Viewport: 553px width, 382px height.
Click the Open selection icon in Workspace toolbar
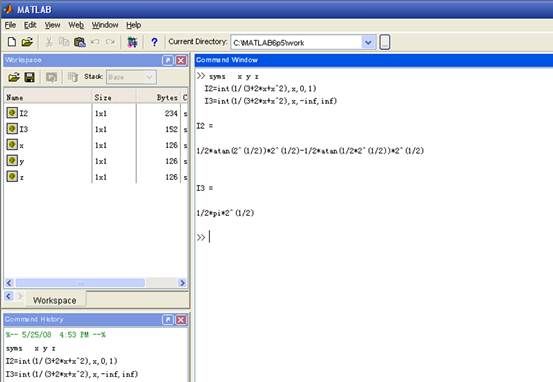click(51, 77)
